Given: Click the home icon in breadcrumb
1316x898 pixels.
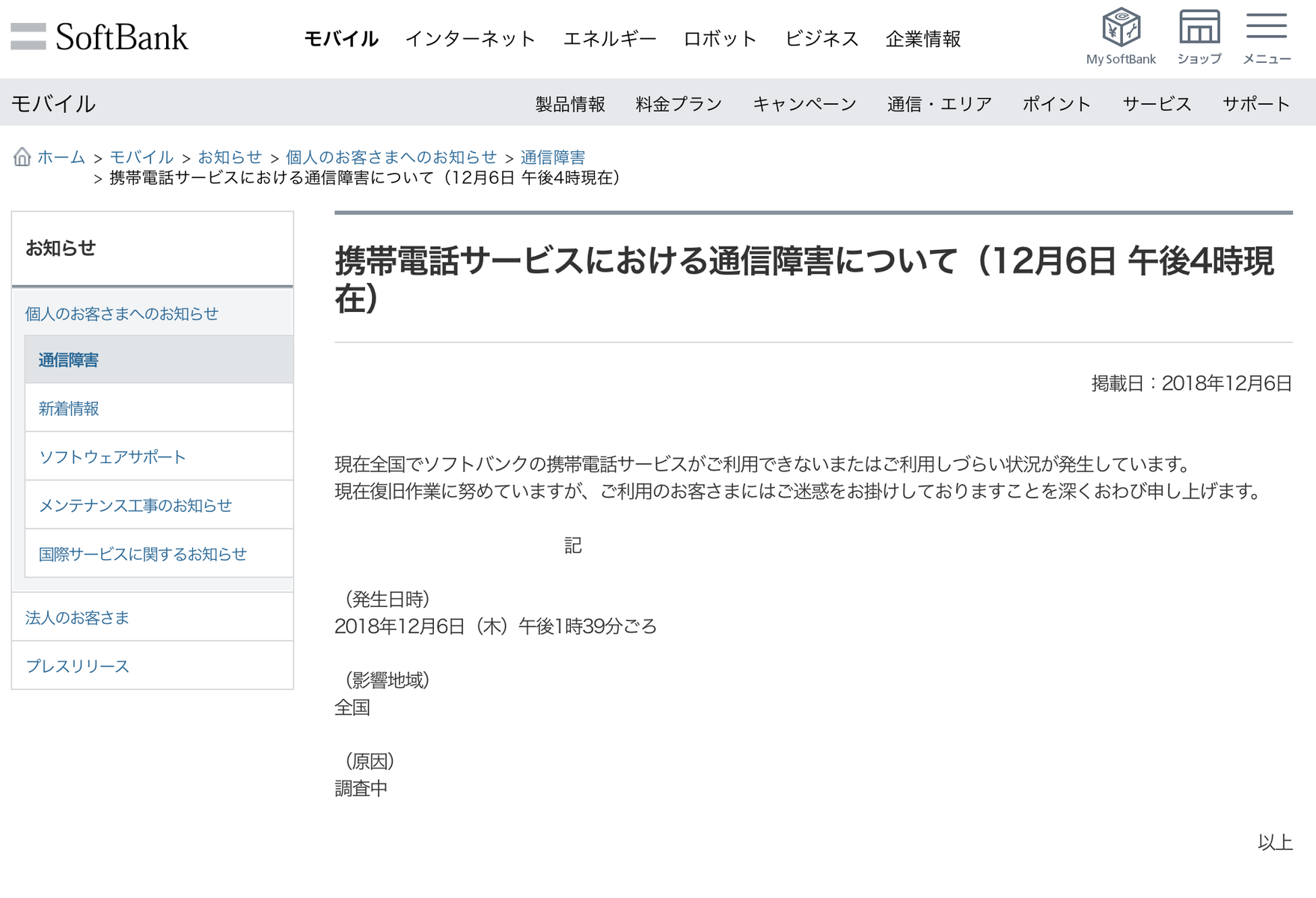Looking at the screenshot, I should 22,156.
